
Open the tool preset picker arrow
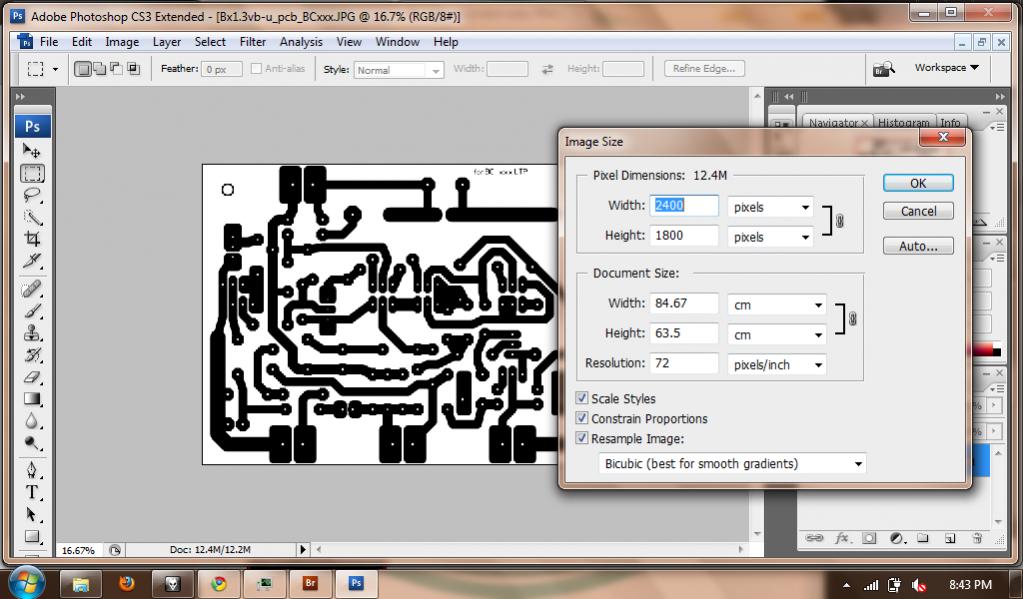(55, 69)
